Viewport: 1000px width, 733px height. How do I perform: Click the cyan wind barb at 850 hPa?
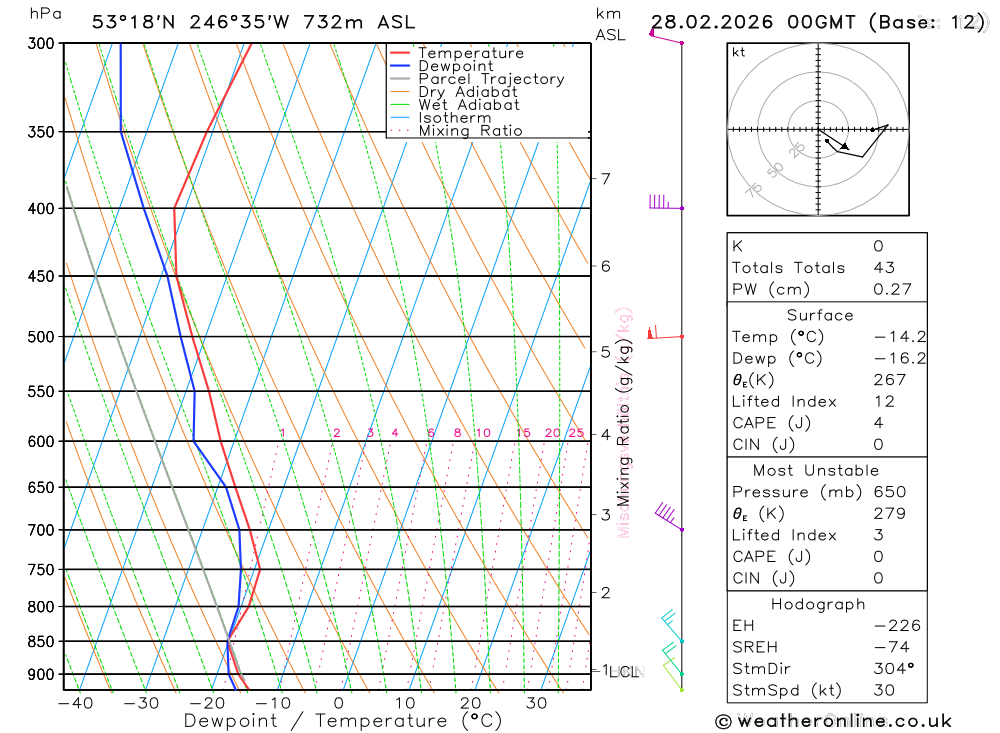pos(672,626)
